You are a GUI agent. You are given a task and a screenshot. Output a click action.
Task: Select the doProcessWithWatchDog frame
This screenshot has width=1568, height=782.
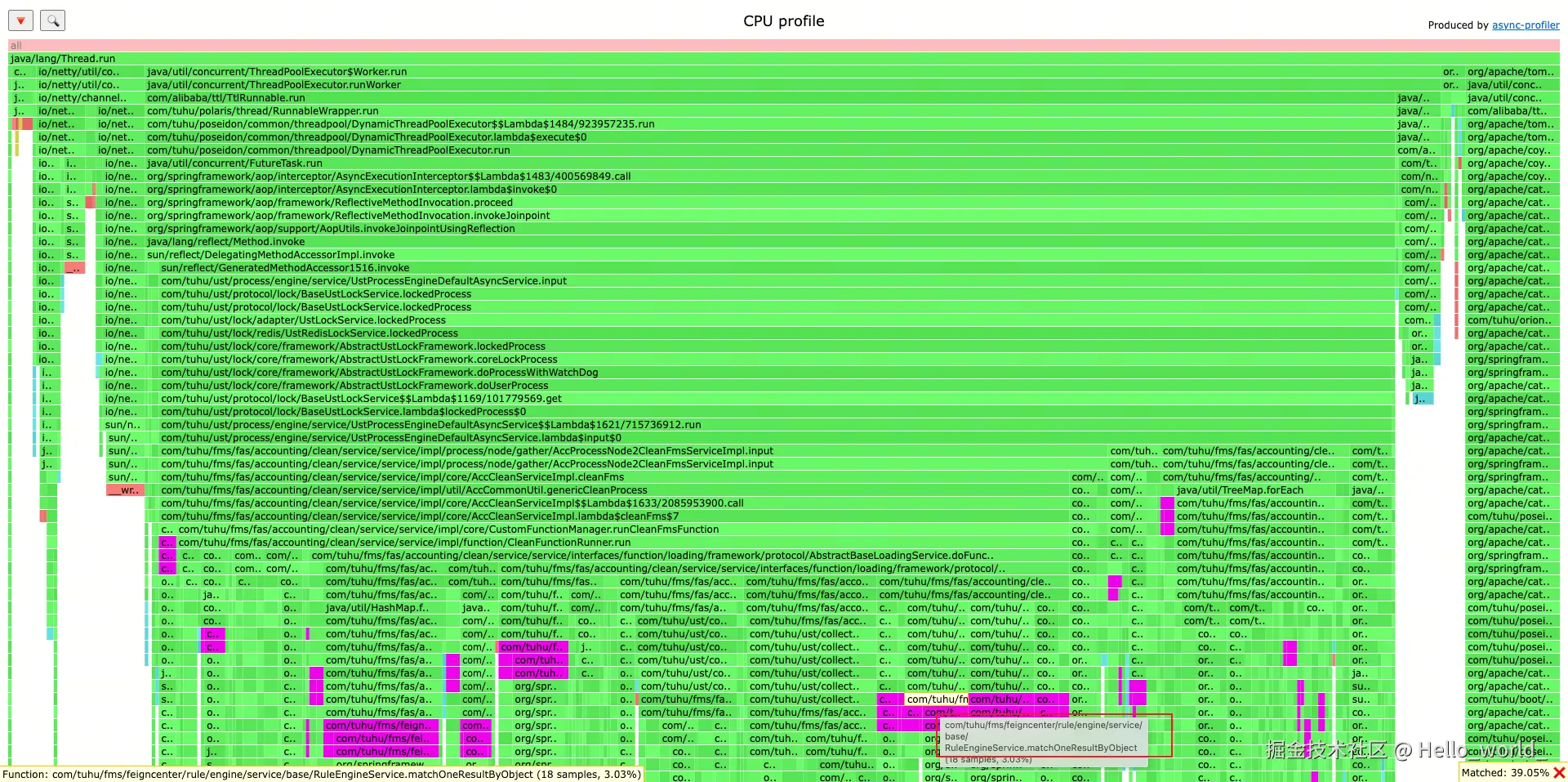(777, 373)
